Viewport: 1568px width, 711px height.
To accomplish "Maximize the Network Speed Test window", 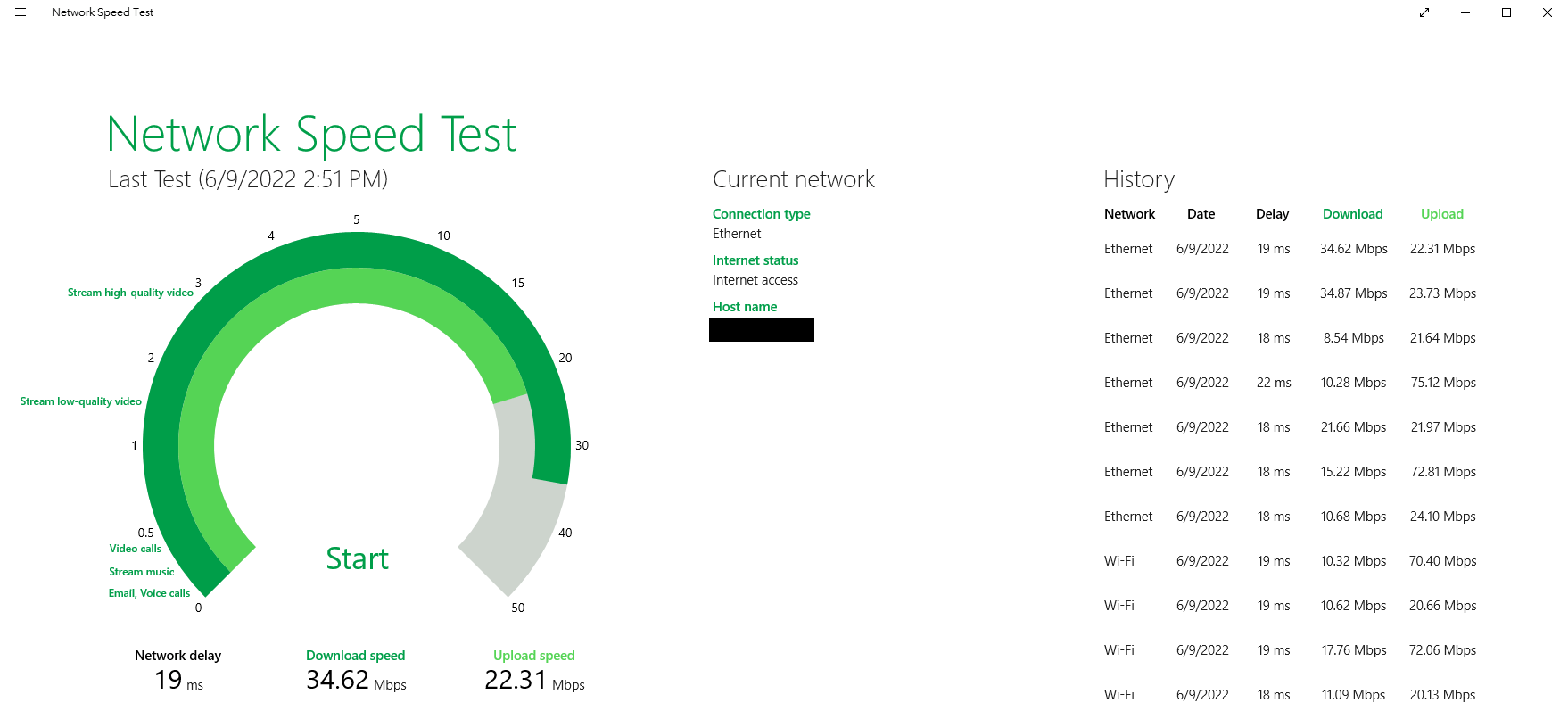I will click(x=1506, y=12).
